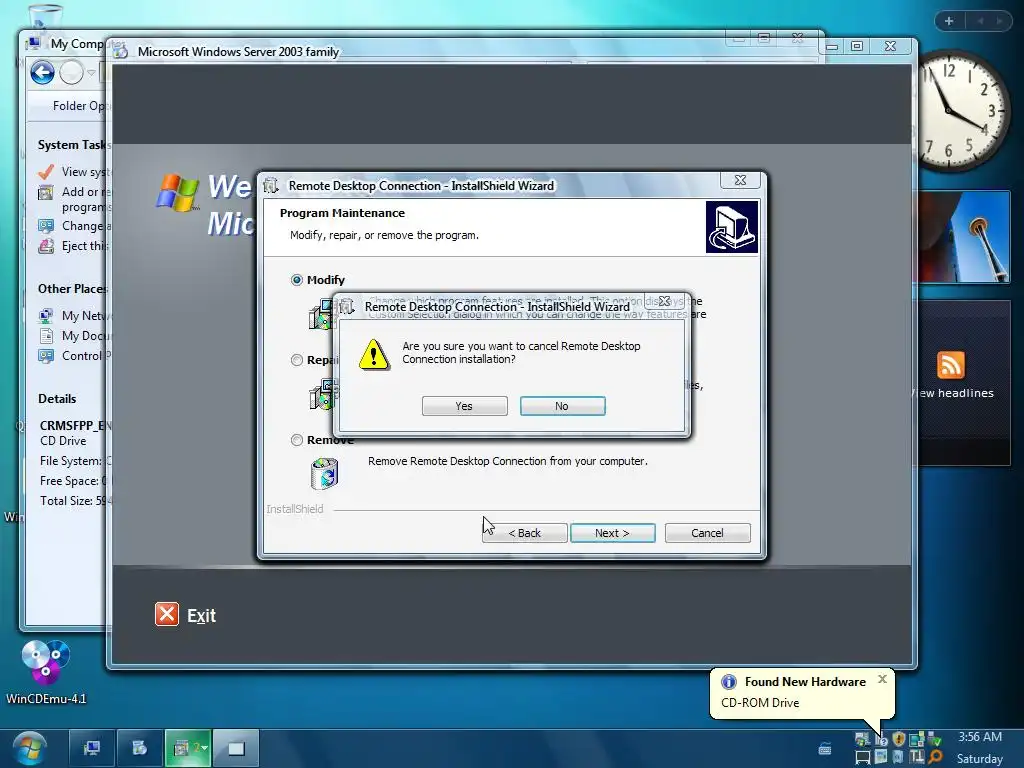1024x768 pixels.
Task: Dismiss the Found New Hardware balloon
Action: coord(882,679)
